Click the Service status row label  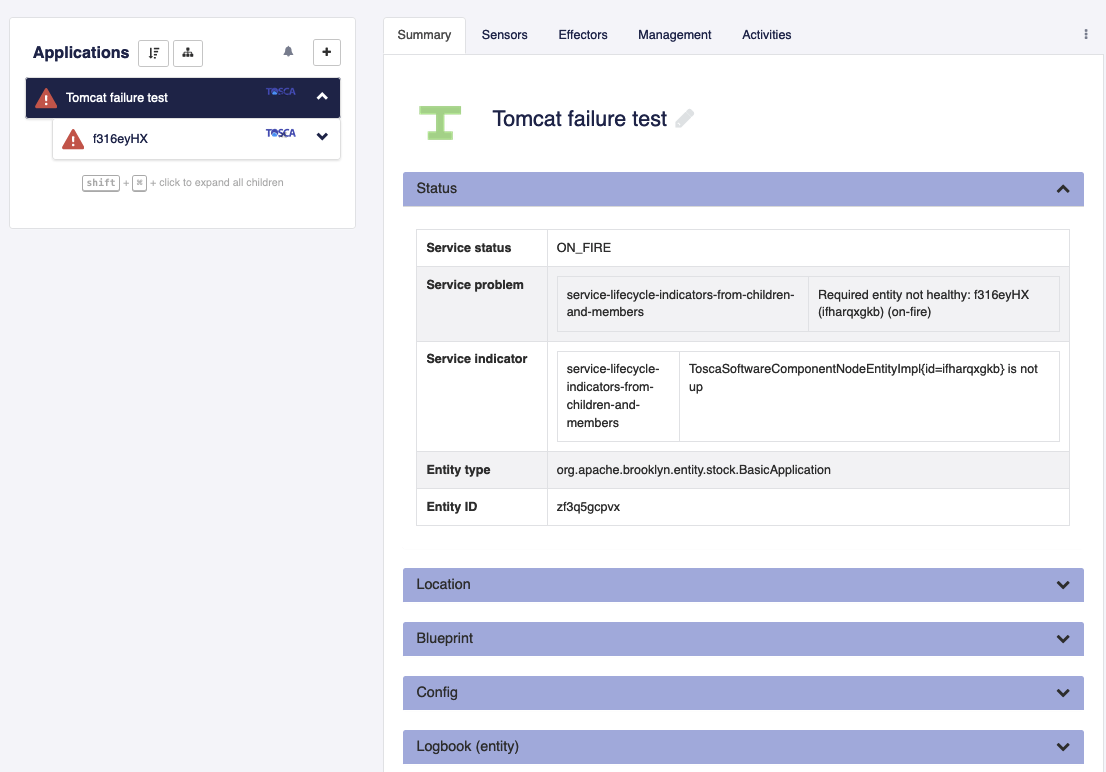click(x=468, y=248)
